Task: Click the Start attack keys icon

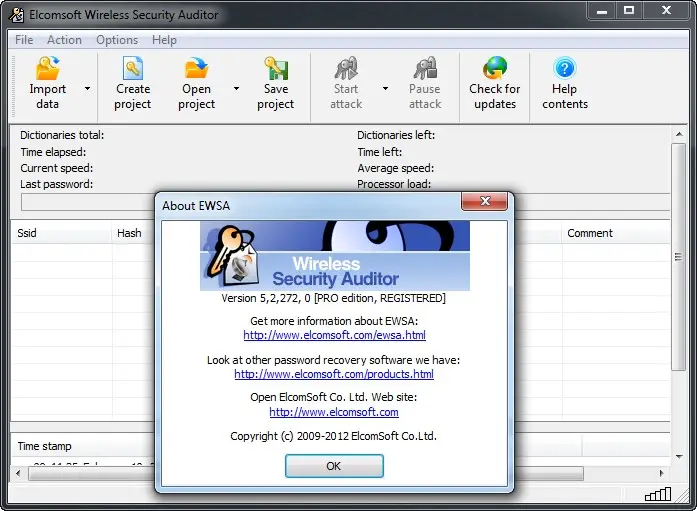Action: coord(346,68)
